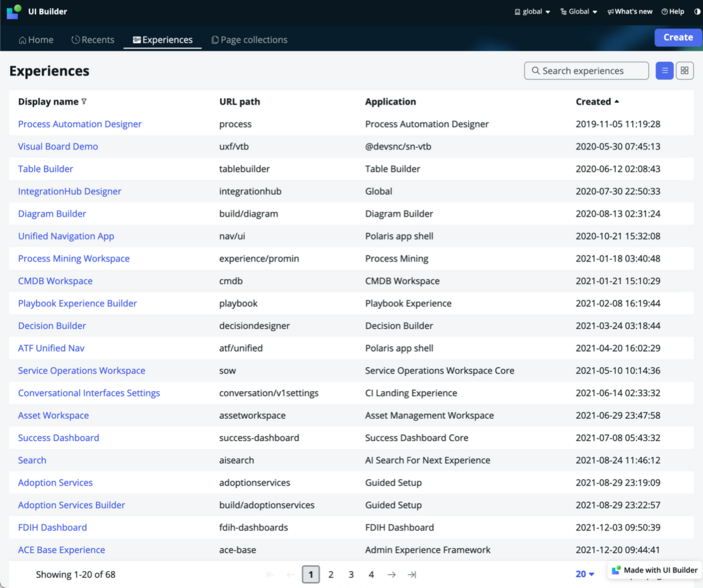Open Adoption Services link

[55, 483]
